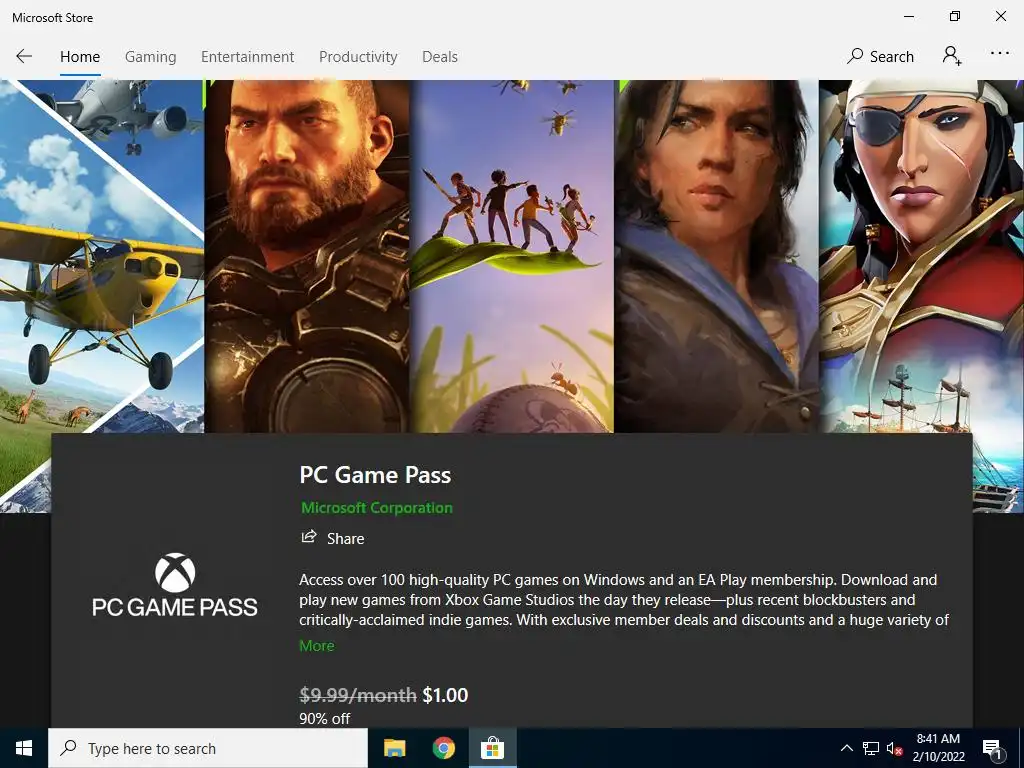The image size is (1024, 768).
Task: Click the PC Game Pass title
Action: point(375,475)
